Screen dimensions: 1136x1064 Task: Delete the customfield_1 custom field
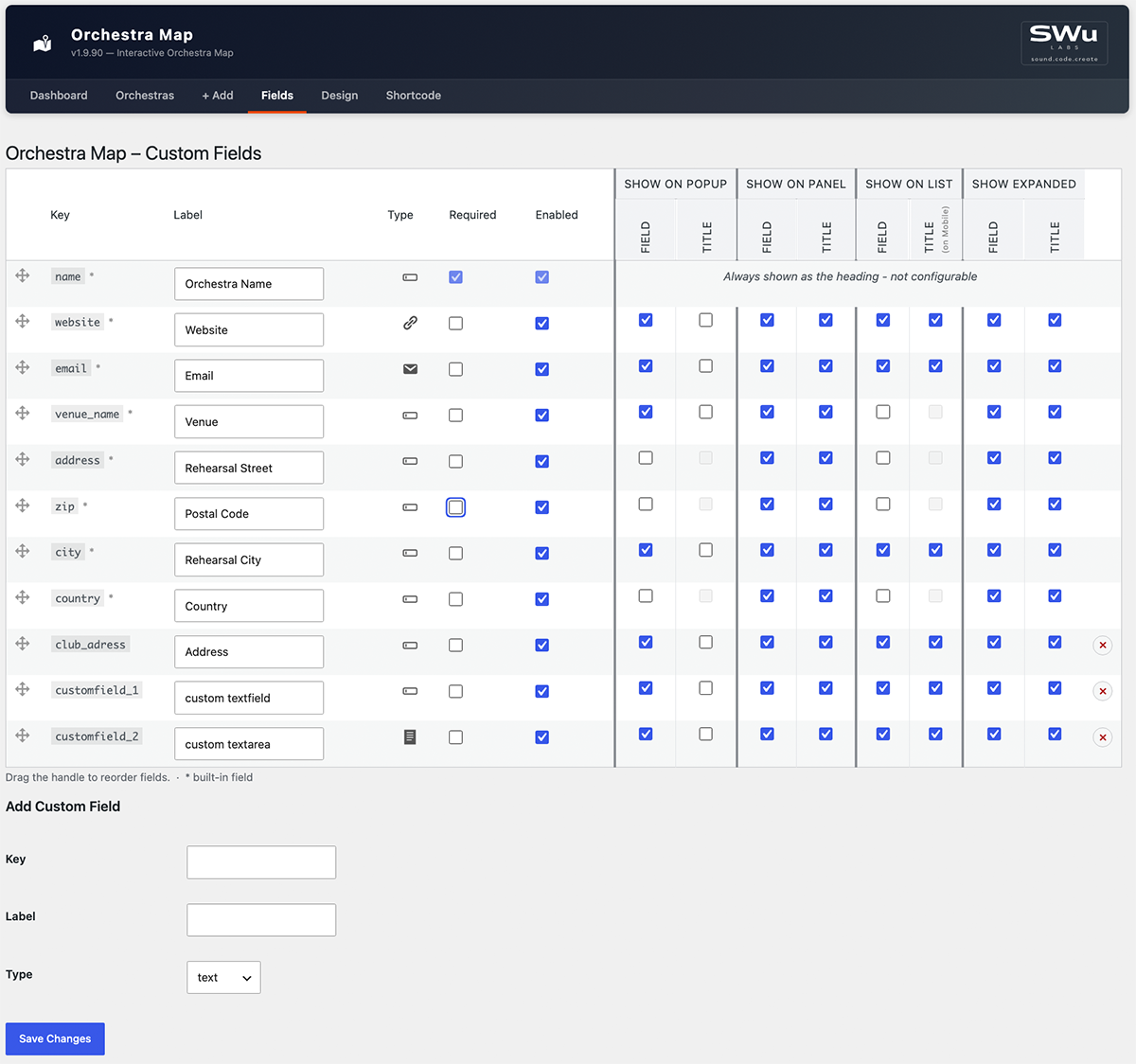tap(1102, 691)
